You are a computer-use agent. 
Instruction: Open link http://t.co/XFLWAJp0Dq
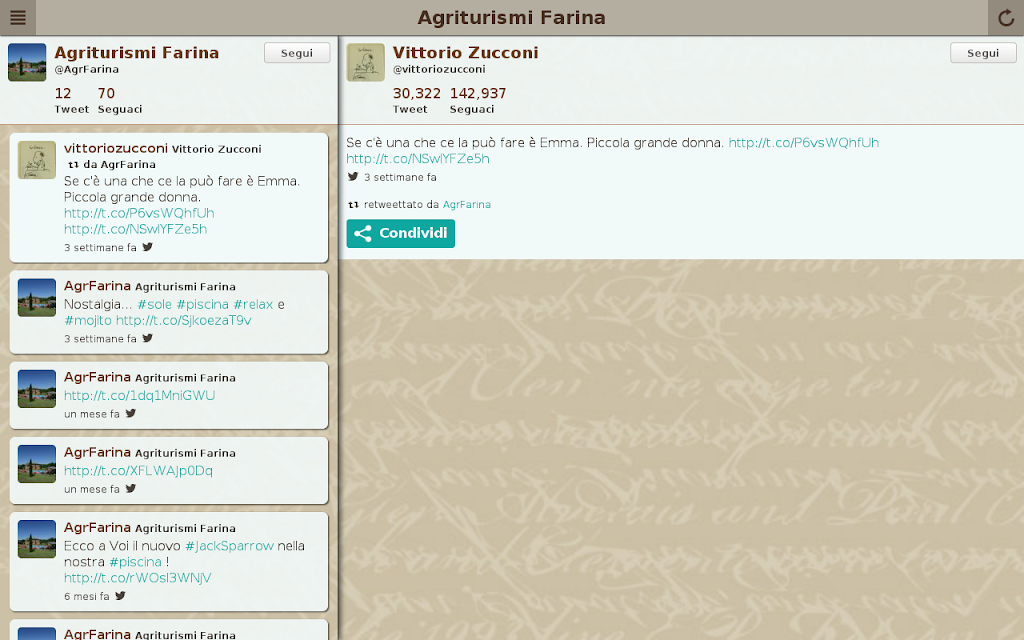click(138, 470)
